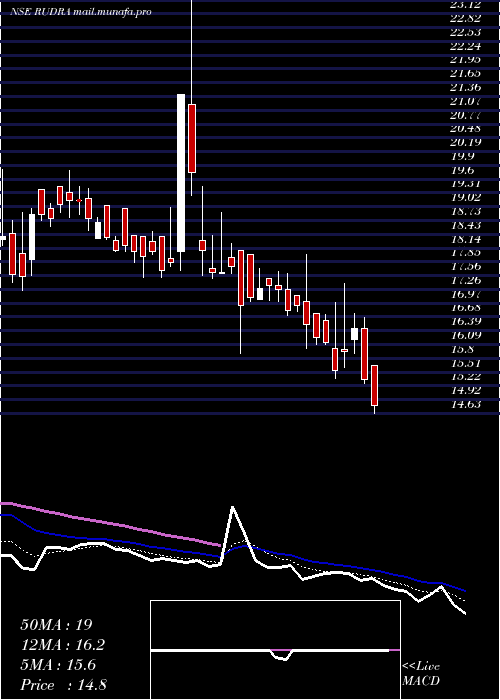Open the <<Live MACD label

coord(421,674)
